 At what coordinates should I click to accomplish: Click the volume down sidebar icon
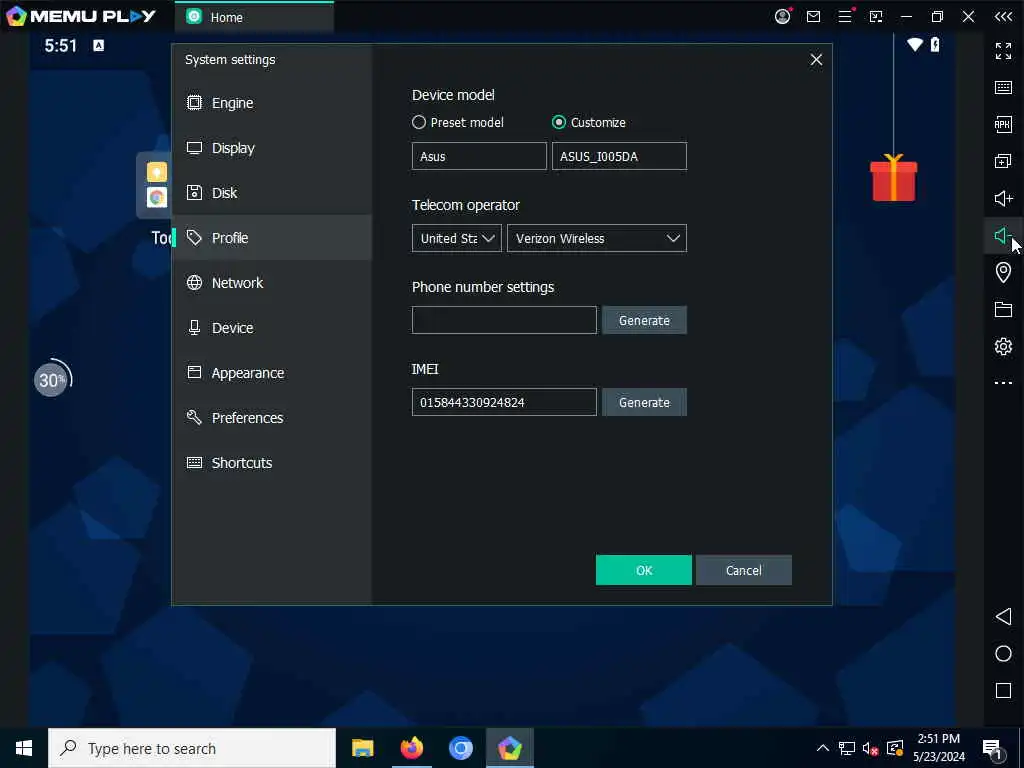[1003, 235]
